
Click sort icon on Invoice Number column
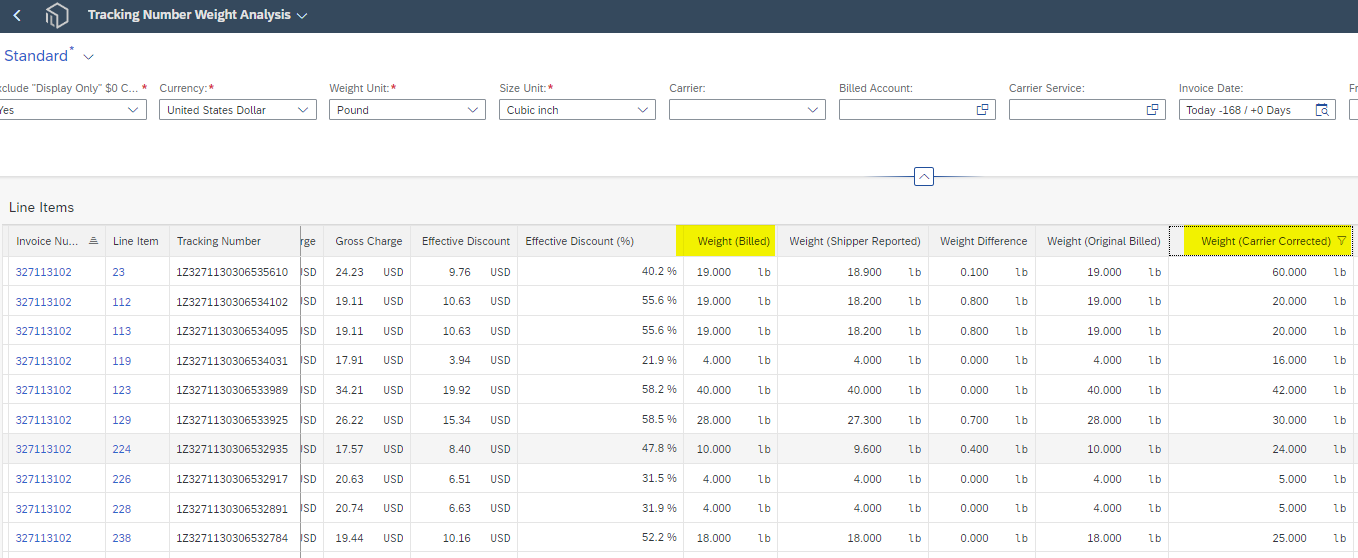(93, 241)
